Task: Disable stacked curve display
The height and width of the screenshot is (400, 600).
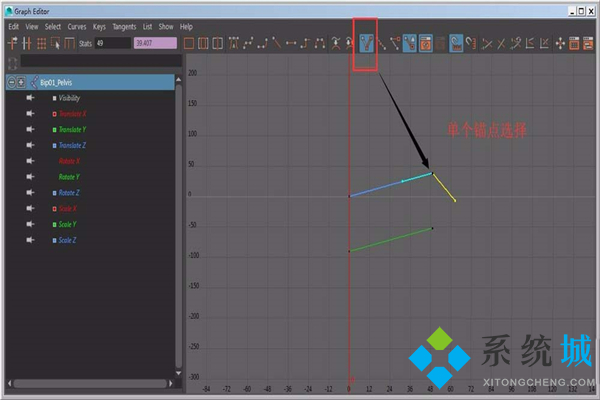Action: (x=544, y=43)
